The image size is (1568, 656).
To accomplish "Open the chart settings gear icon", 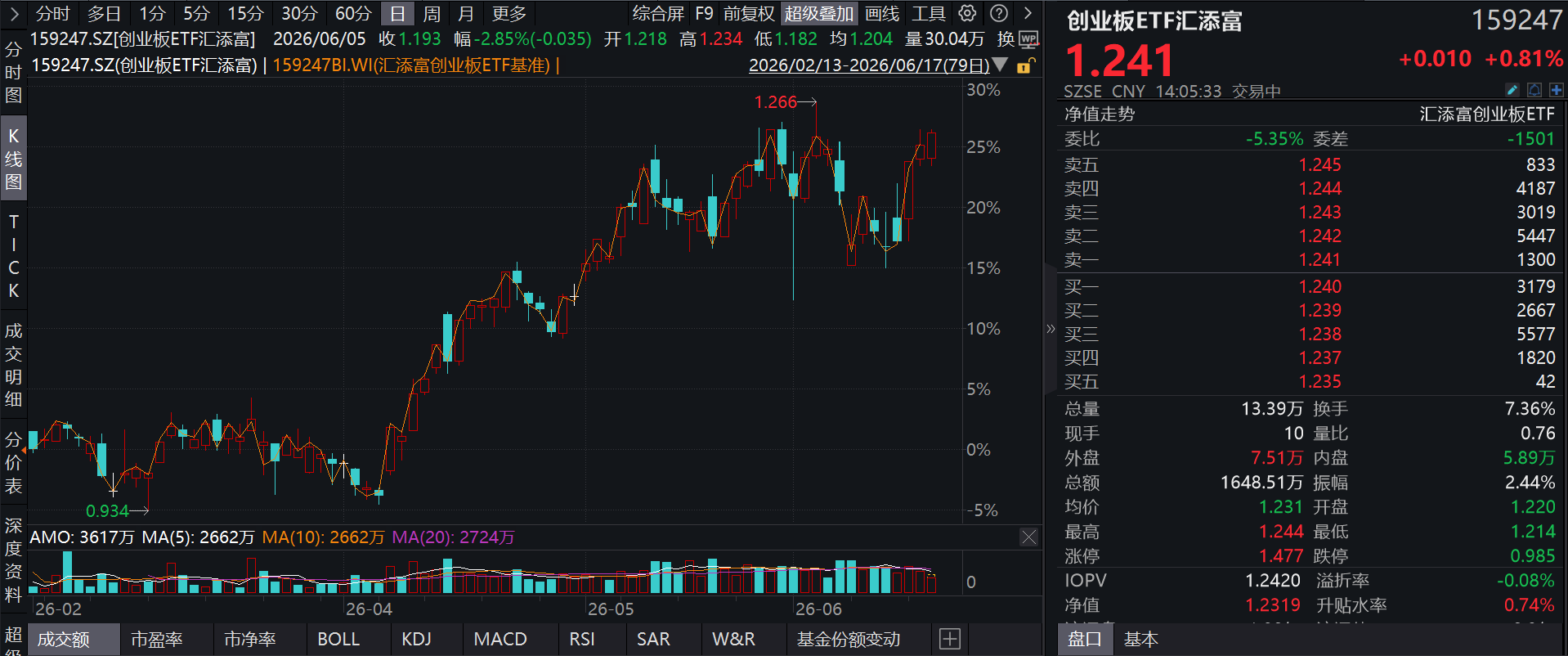I will (x=968, y=13).
